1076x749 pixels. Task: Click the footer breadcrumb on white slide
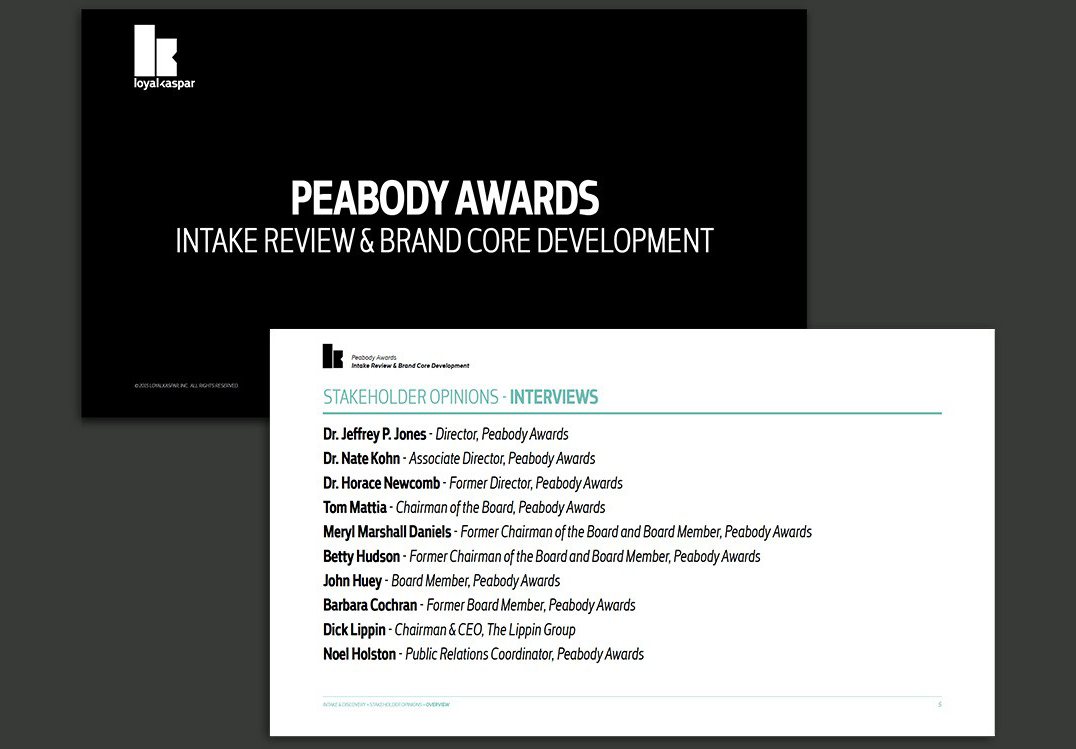[386, 705]
